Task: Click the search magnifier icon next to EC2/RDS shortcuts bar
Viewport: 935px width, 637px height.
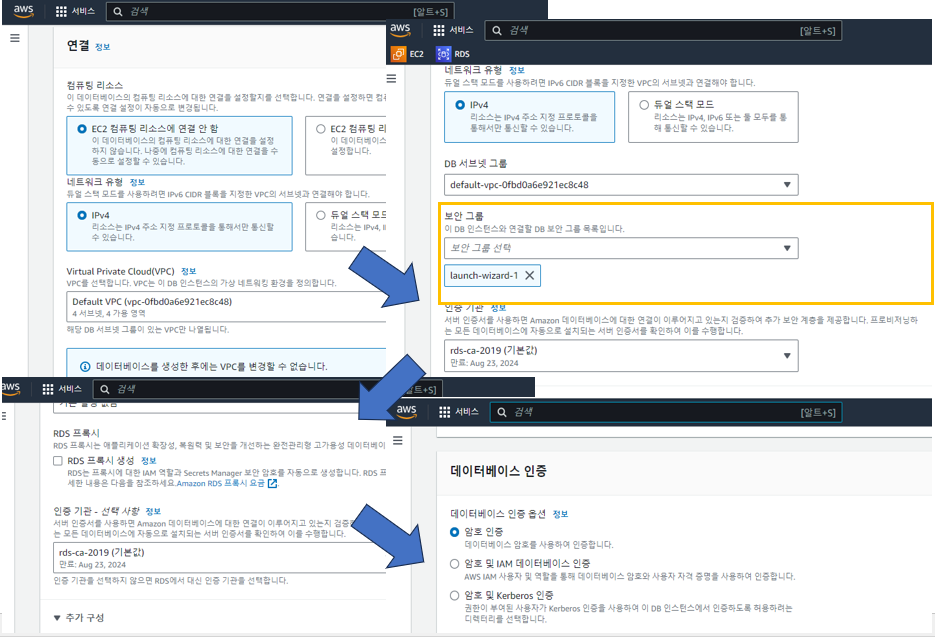Action: pyautogui.click(x=497, y=30)
